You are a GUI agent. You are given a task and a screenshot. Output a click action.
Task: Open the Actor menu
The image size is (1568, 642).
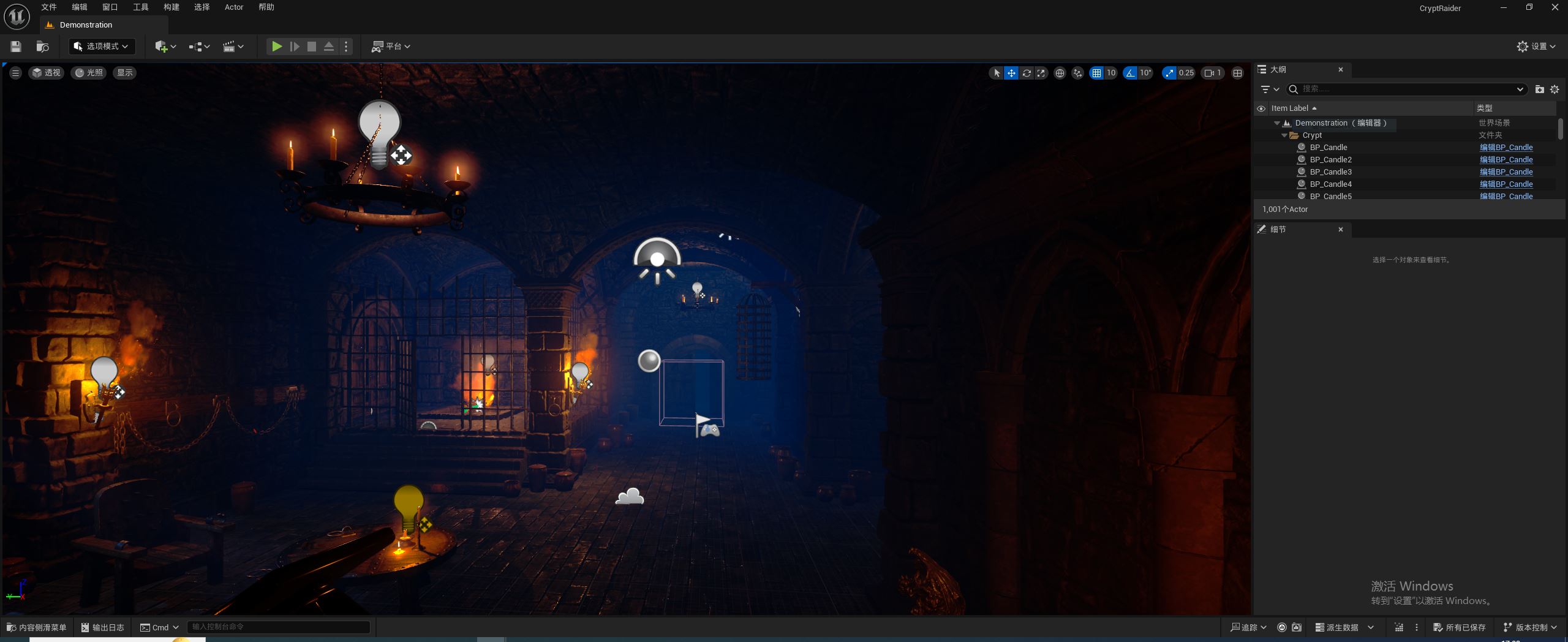point(234,7)
